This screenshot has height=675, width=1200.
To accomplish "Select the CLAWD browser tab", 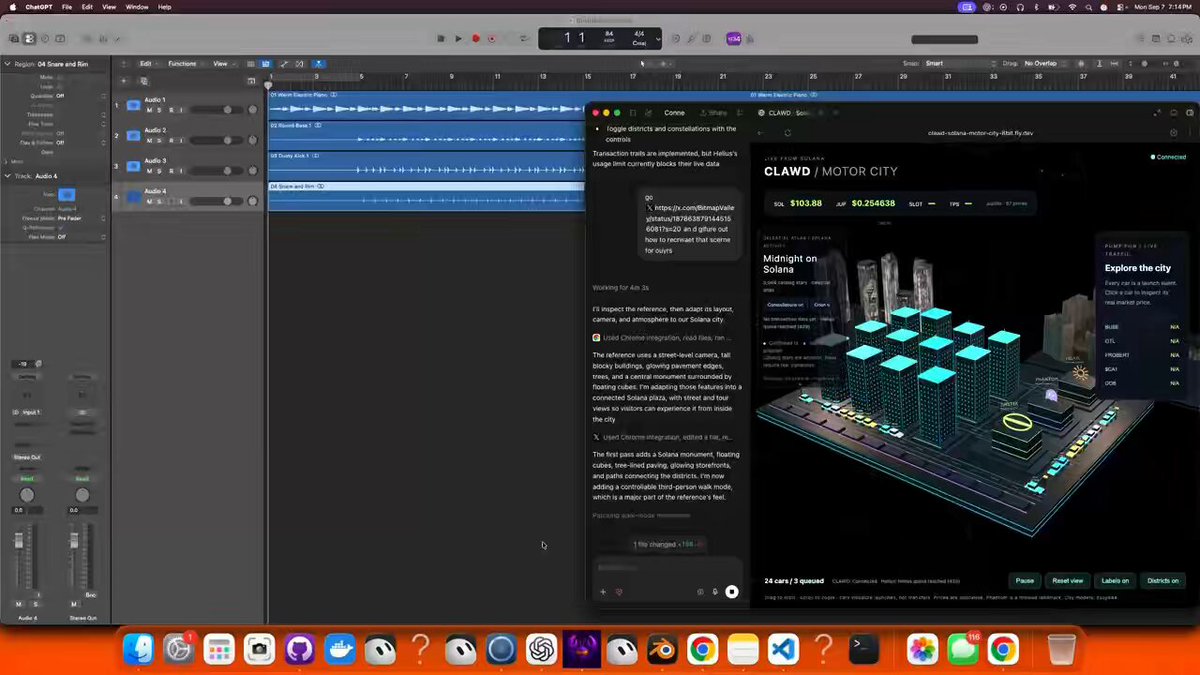I will click(x=788, y=113).
